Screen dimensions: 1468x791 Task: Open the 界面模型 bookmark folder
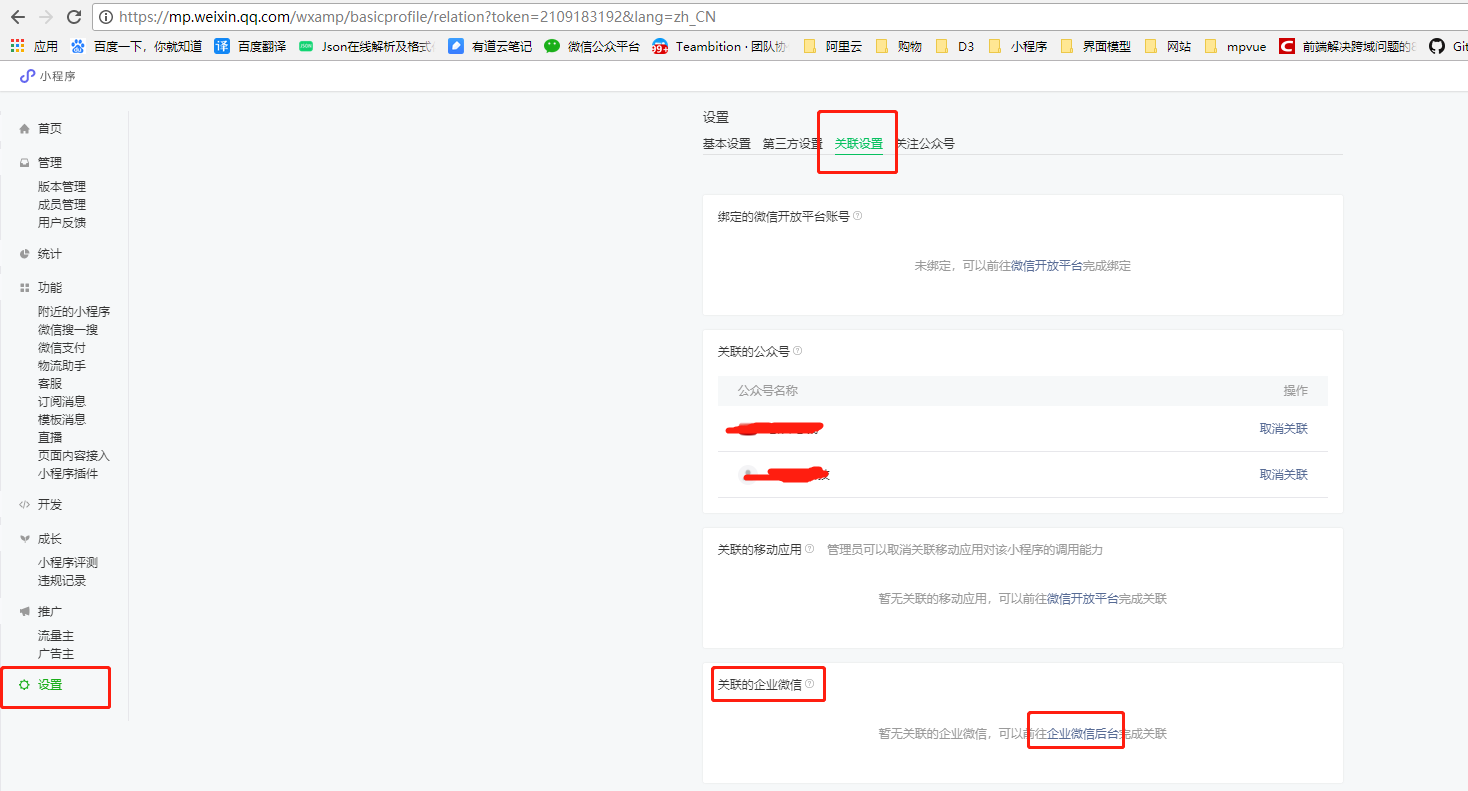[1095, 46]
